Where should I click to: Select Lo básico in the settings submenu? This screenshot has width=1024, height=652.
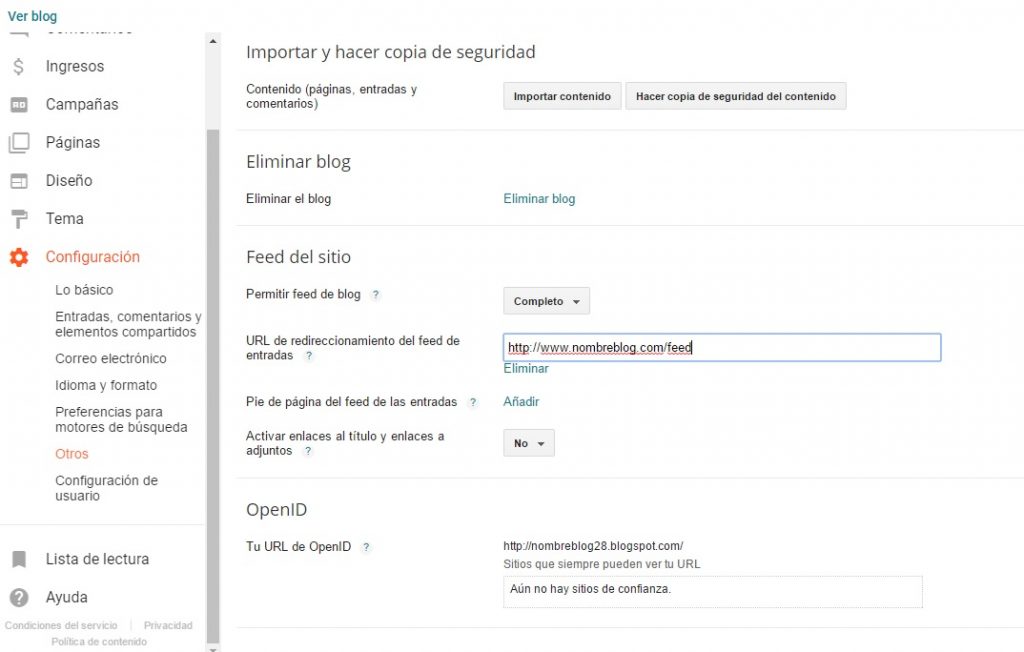[84, 290]
